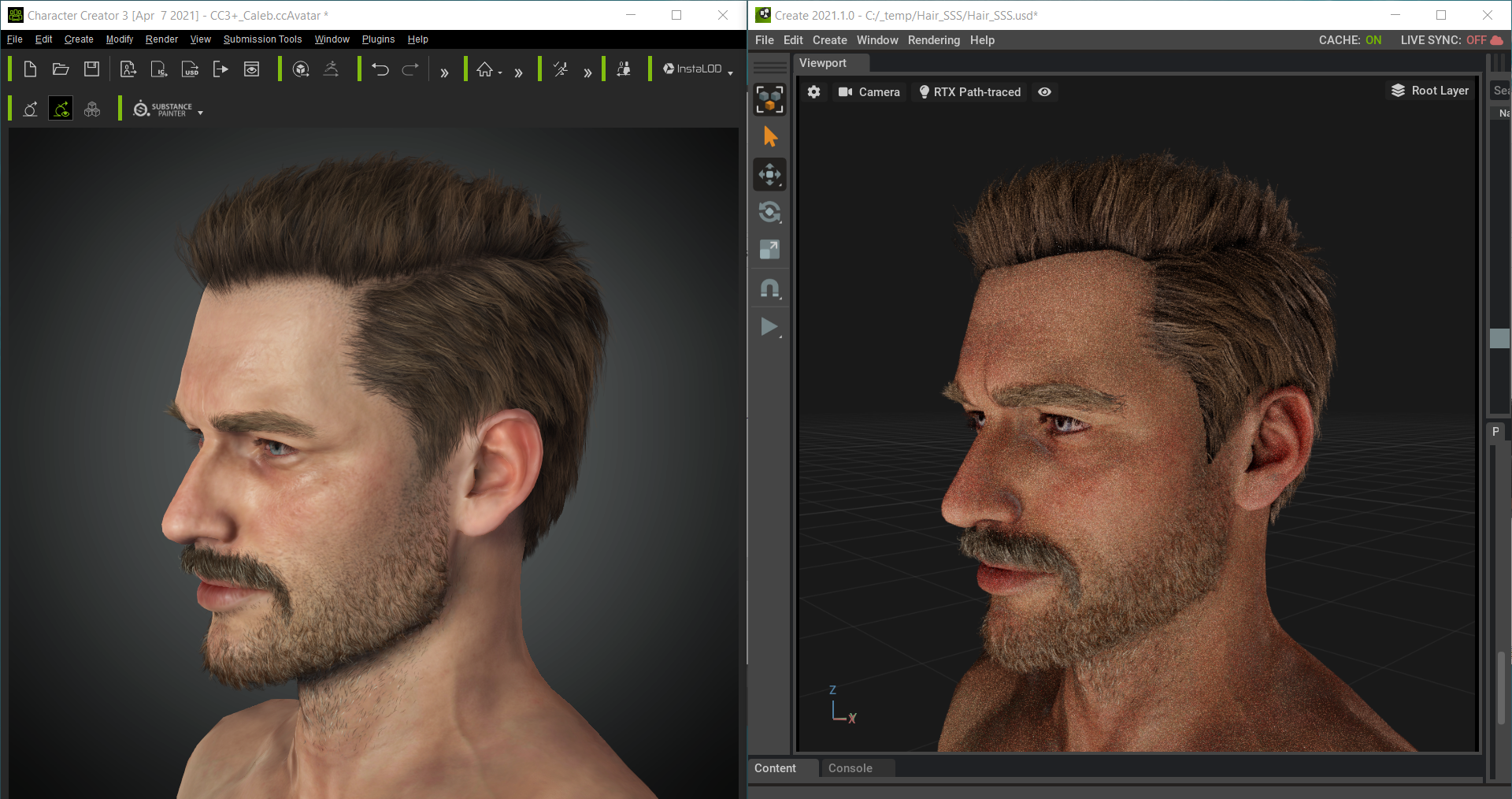The width and height of the screenshot is (1512, 799).
Task: Switch to the Content tab
Action: coord(775,768)
